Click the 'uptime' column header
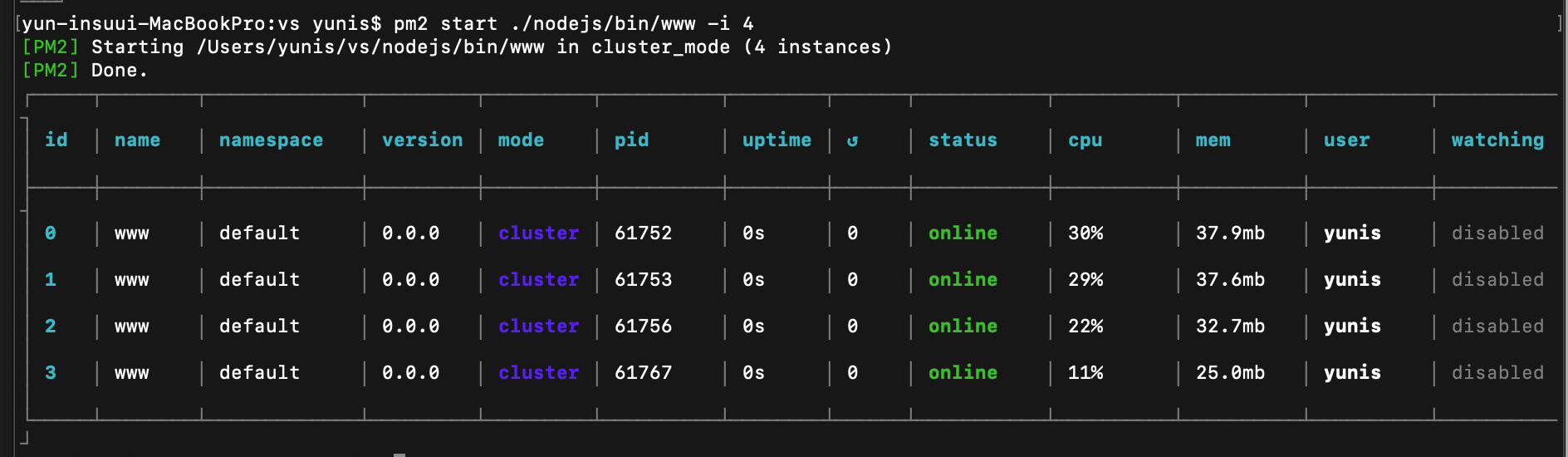This screenshot has width=1568, height=457. point(777,140)
